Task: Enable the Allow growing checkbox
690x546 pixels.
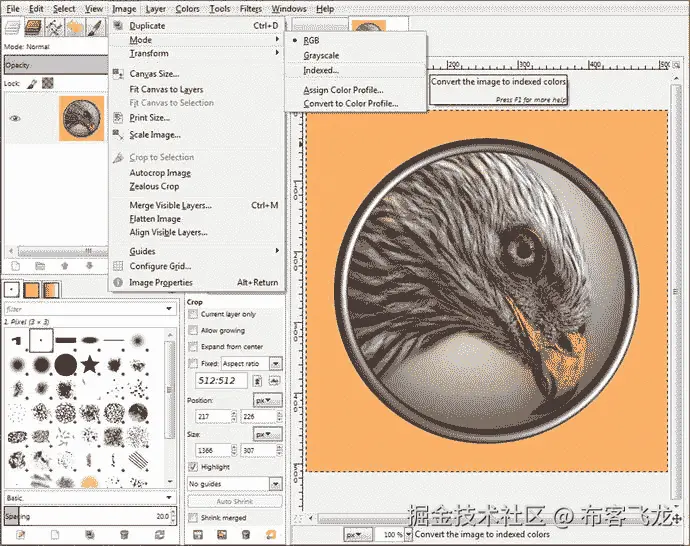Action: 193,330
